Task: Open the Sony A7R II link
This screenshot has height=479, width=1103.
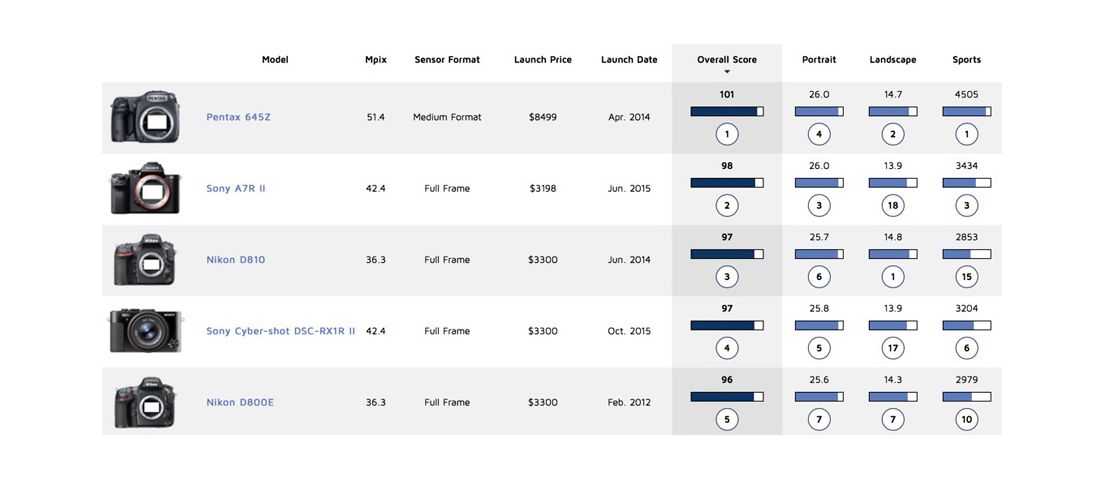Action: [x=235, y=188]
